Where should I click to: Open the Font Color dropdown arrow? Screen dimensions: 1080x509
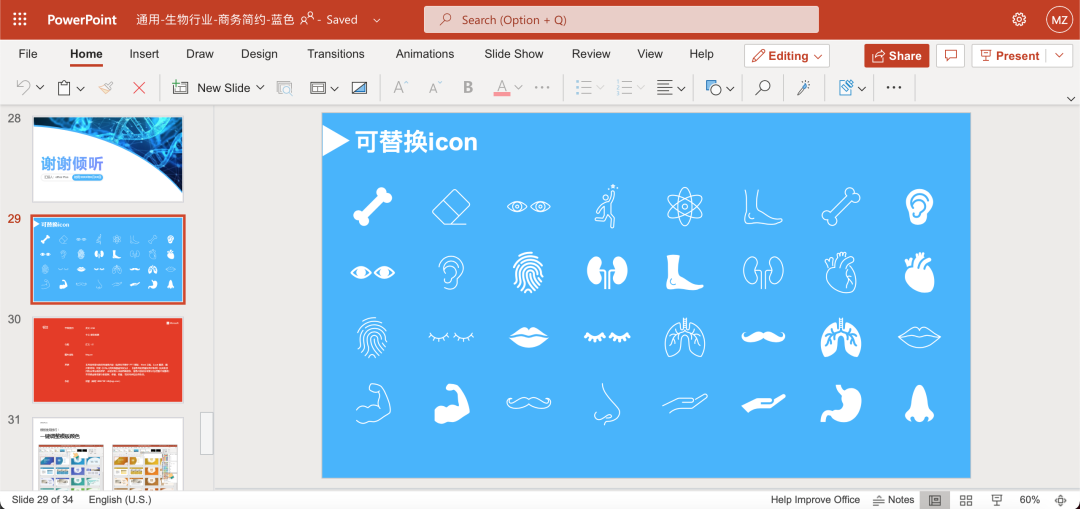[x=519, y=87]
